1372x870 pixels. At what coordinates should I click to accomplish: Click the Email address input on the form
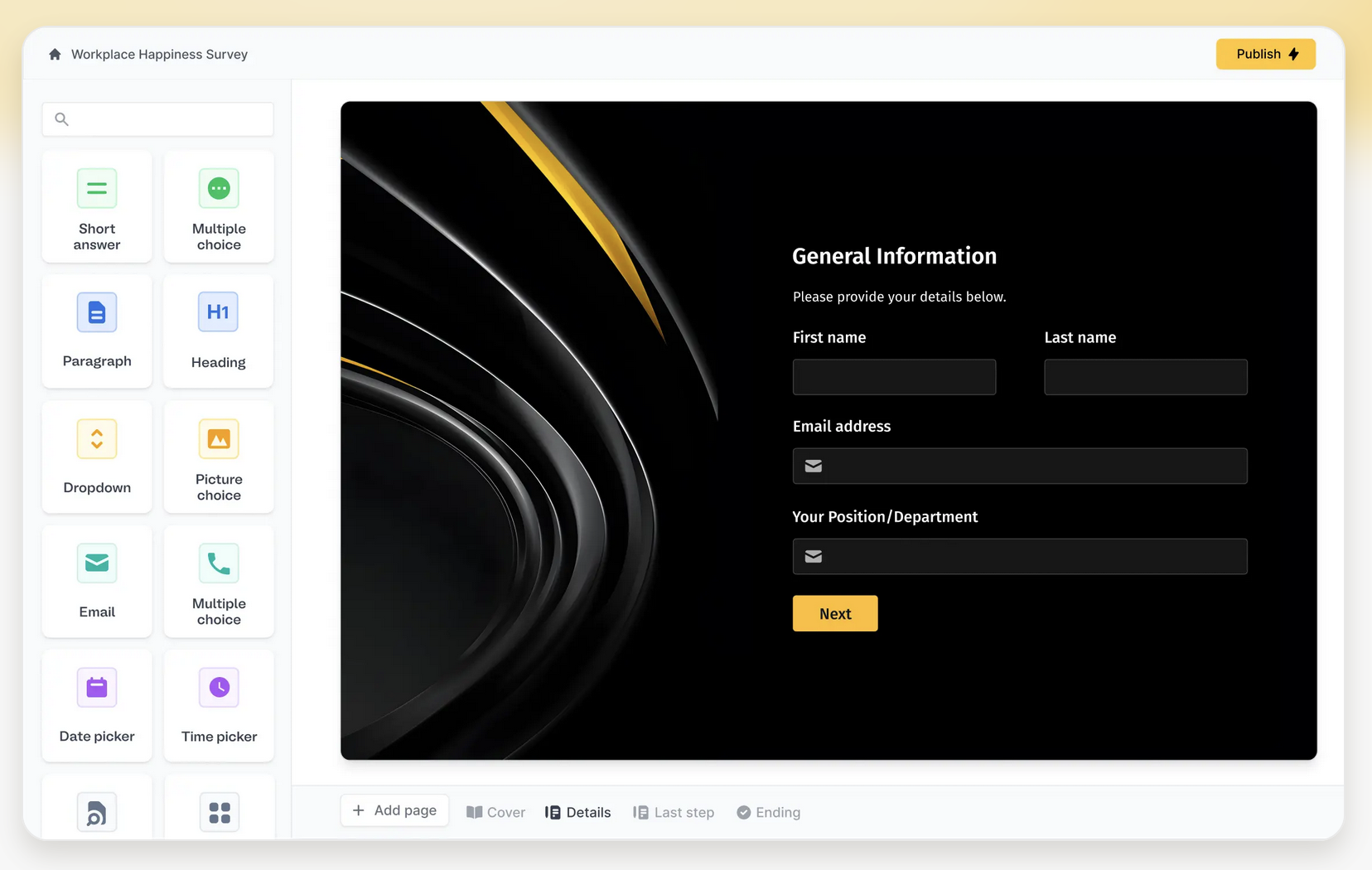[x=1019, y=466]
